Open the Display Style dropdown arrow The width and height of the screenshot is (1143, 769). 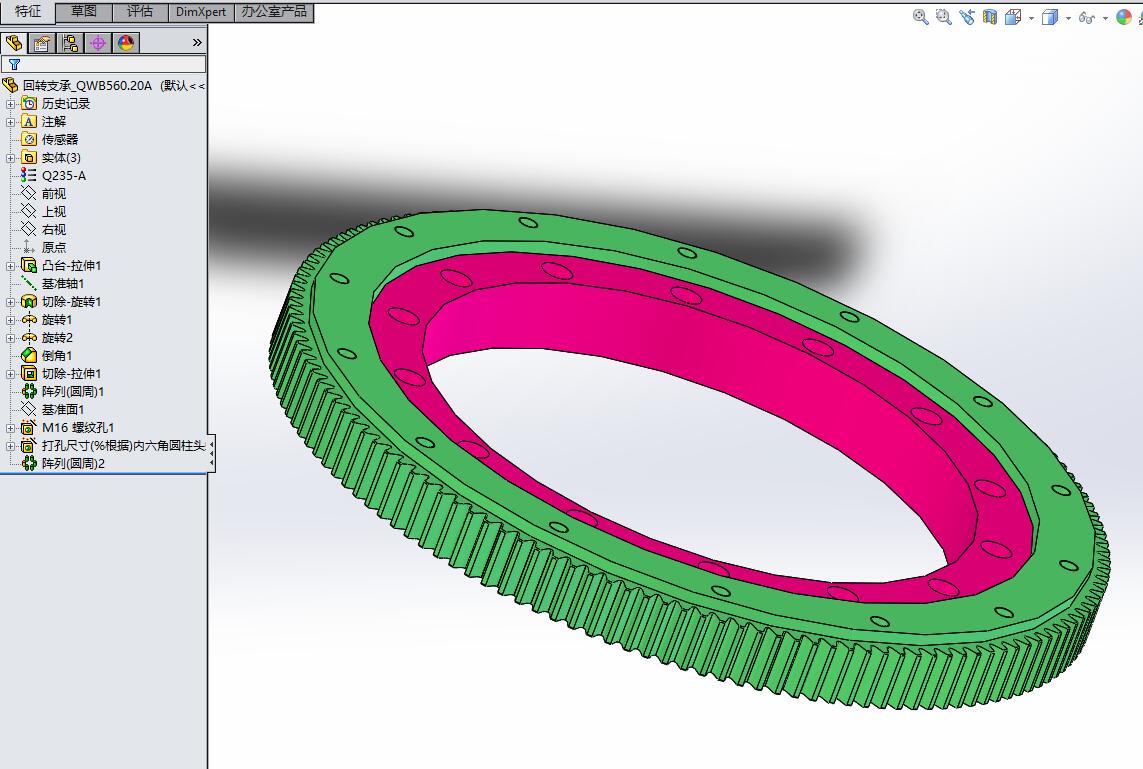pyautogui.click(x=1068, y=18)
